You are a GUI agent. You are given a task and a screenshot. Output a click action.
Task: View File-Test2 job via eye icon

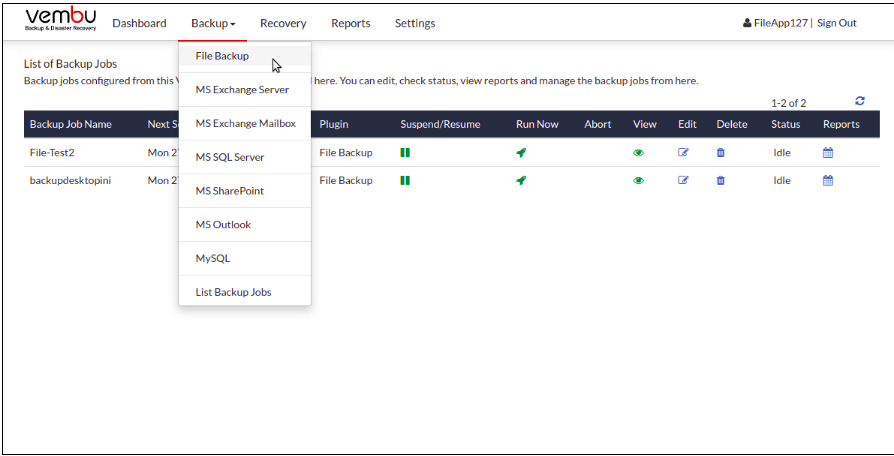coord(639,153)
